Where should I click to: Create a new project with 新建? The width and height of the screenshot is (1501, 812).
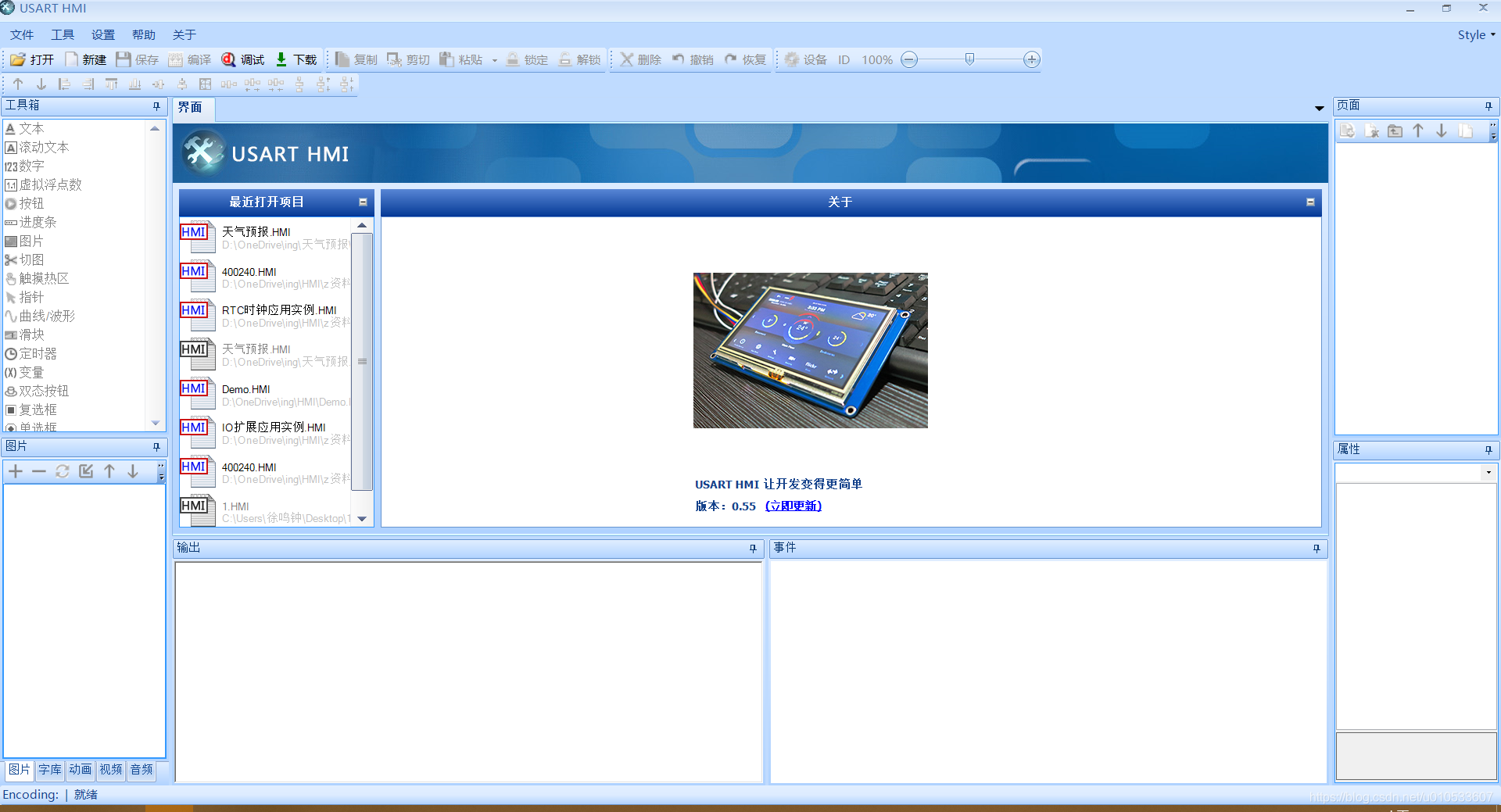point(85,59)
